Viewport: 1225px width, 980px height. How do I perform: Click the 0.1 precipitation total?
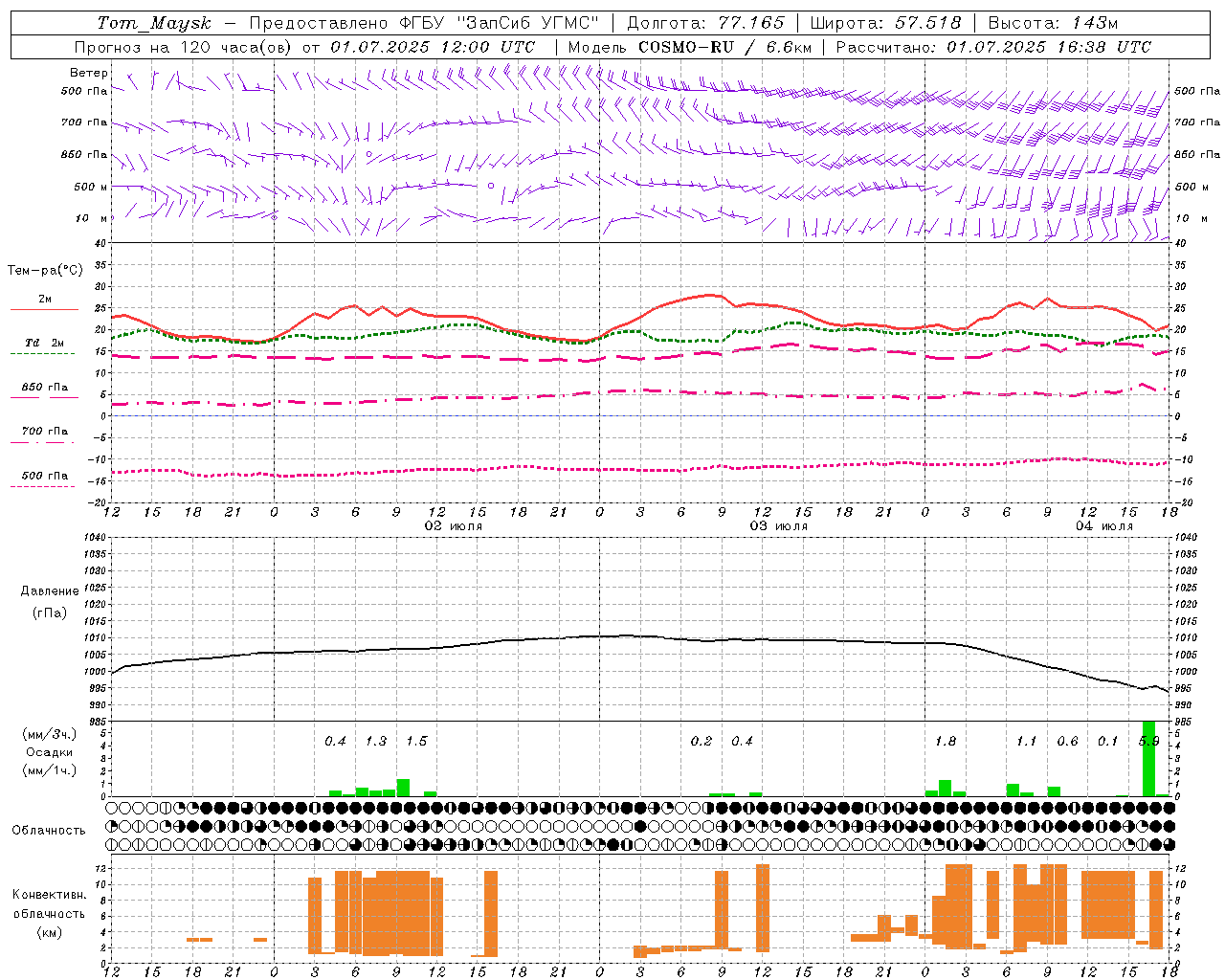pos(1108,742)
